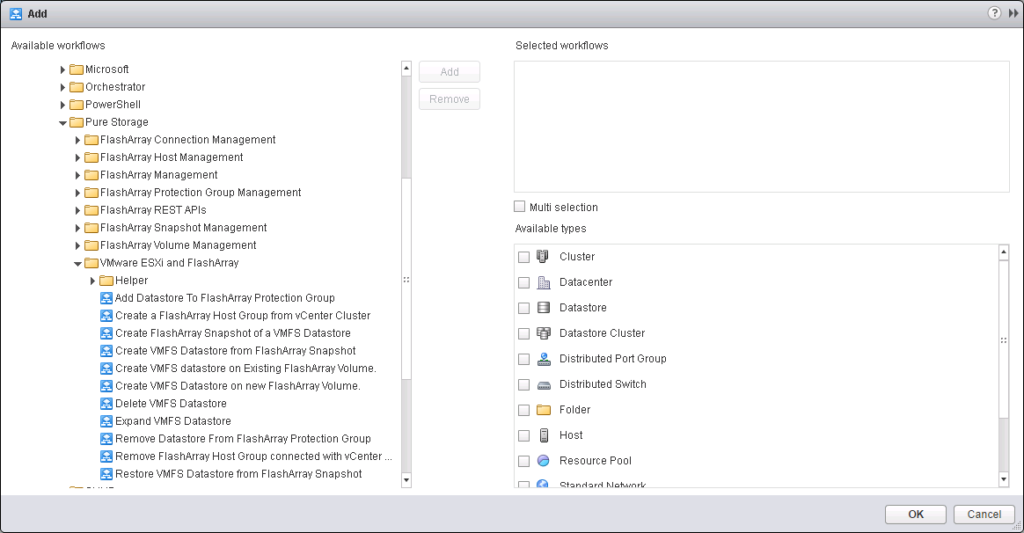Click the OK button

pos(916,514)
